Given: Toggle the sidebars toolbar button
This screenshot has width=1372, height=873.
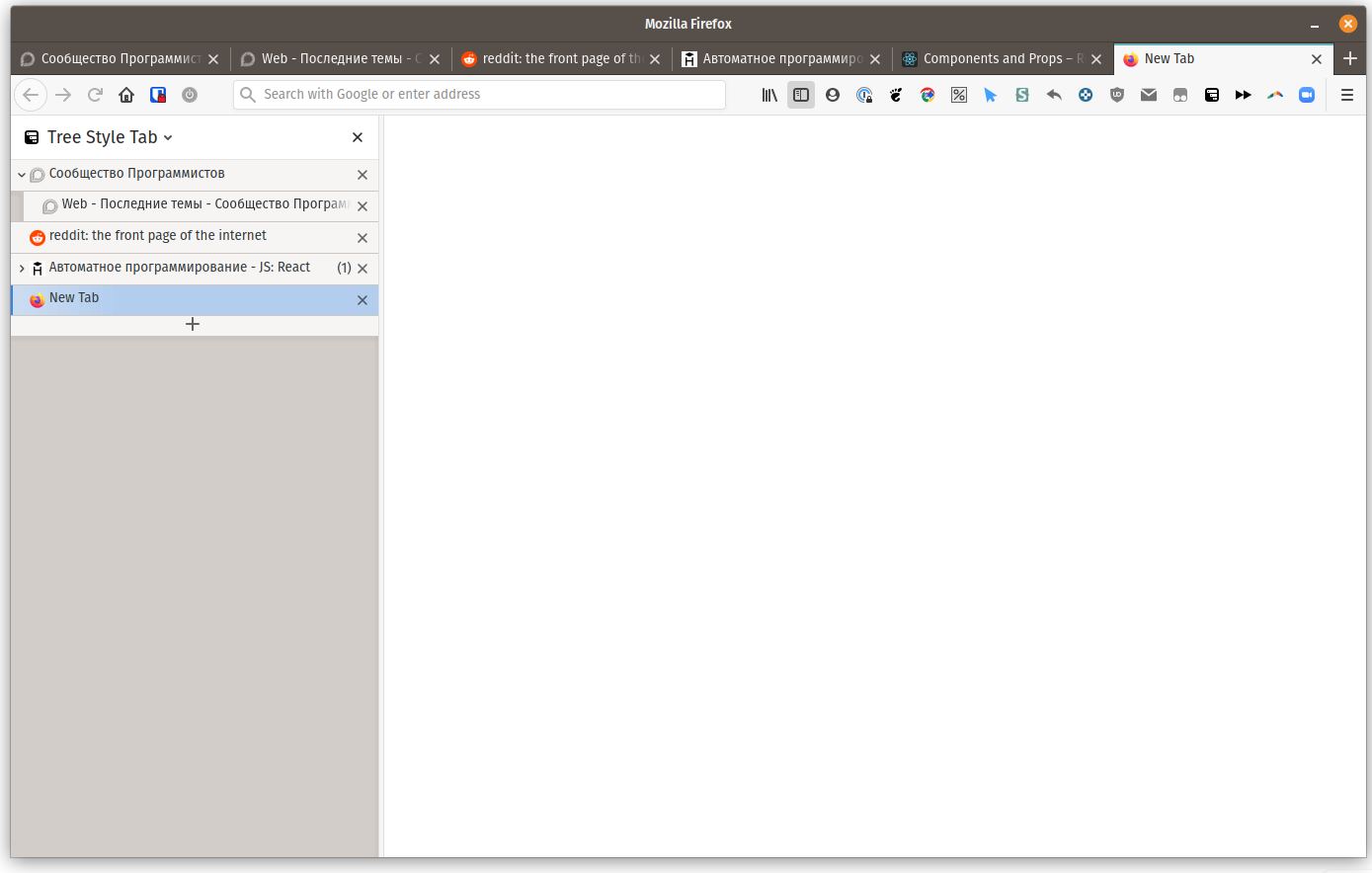Looking at the screenshot, I should pos(801,95).
